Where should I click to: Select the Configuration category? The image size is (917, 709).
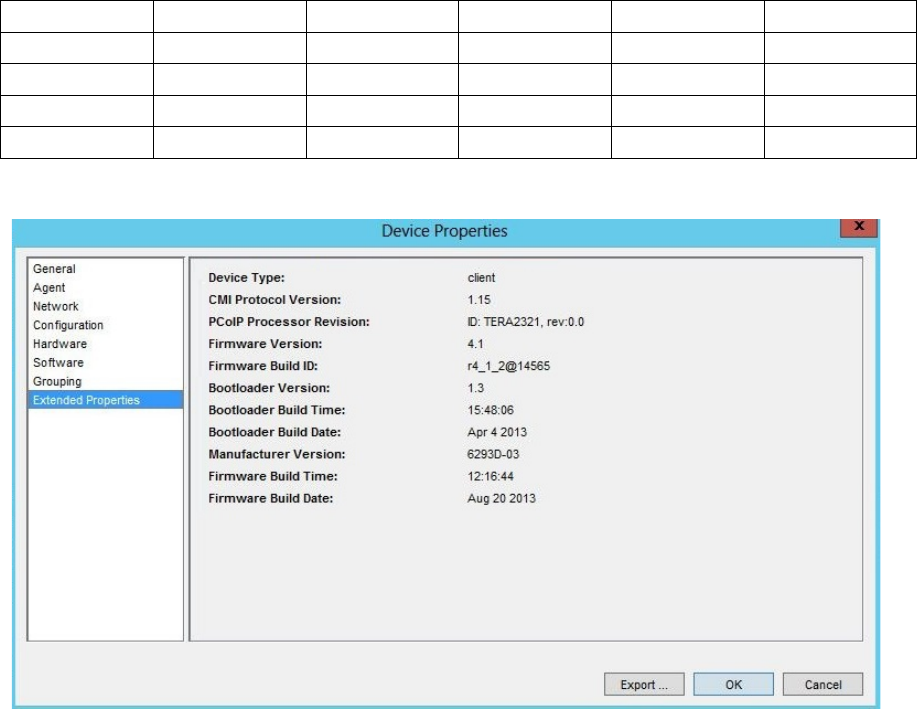[x=68, y=325]
